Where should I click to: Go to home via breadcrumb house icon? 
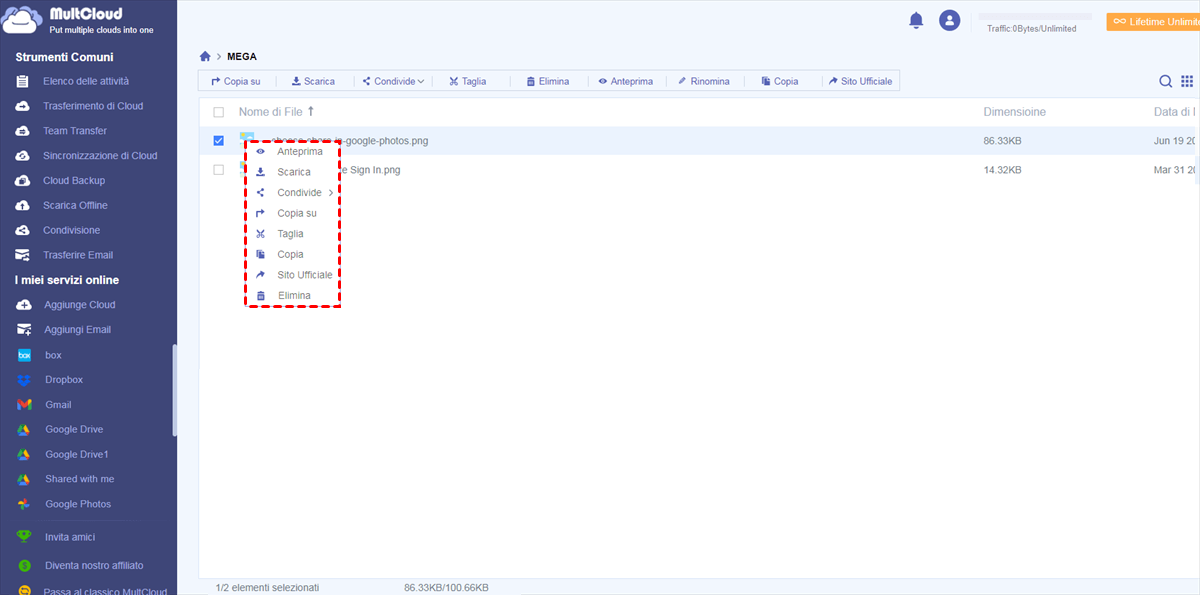click(205, 57)
